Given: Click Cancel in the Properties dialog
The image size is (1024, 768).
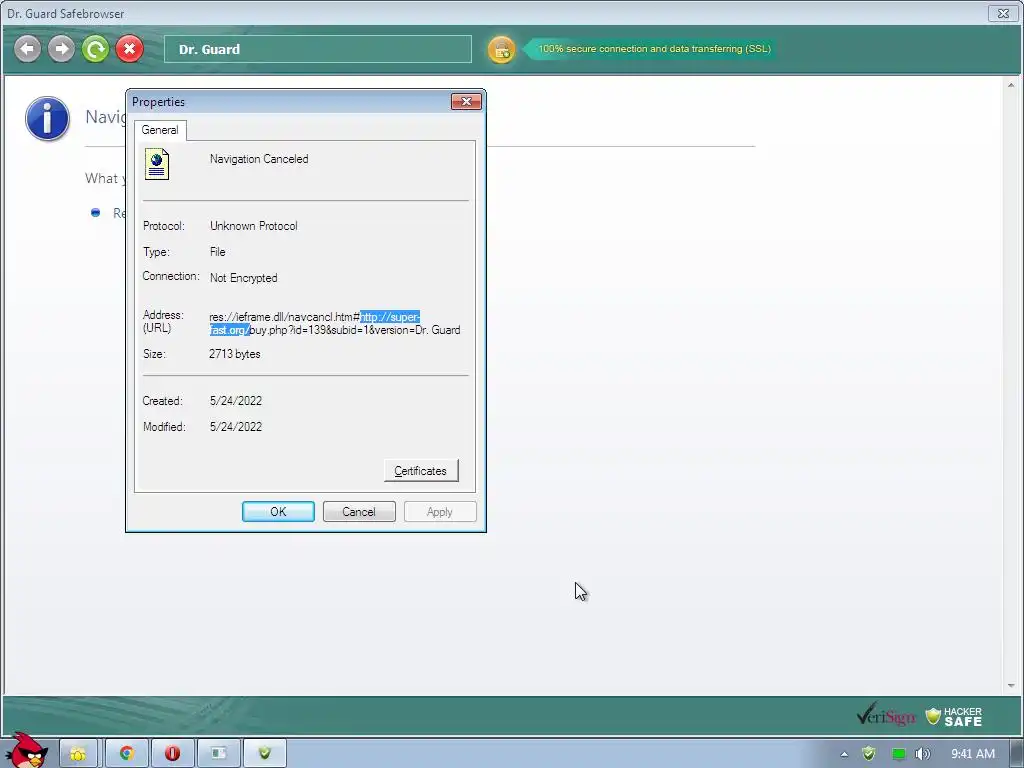Looking at the screenshot, I should (x=359, y=512).
